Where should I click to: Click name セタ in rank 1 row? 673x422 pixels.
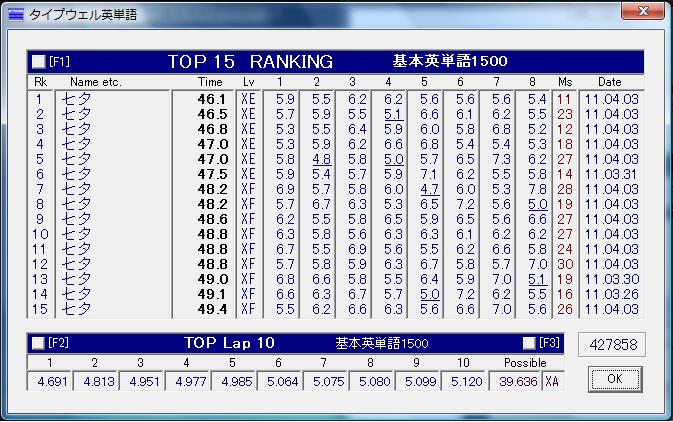(x=76, y=99)
